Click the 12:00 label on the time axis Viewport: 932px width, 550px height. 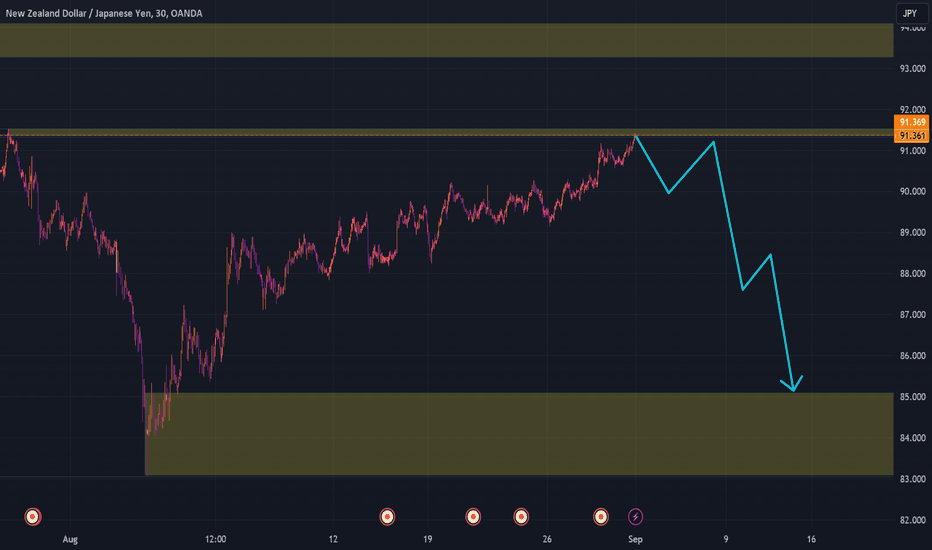[x=215, y=539]
